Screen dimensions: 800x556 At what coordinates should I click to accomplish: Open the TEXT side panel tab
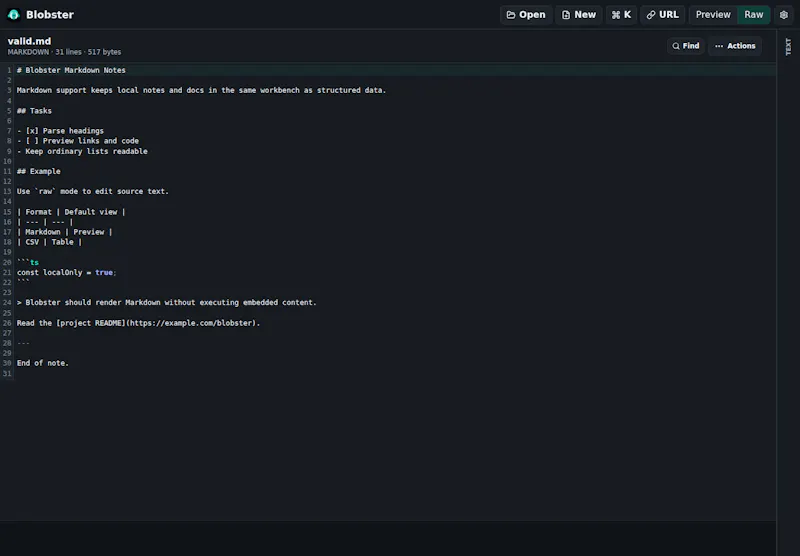tap(788, 47)
